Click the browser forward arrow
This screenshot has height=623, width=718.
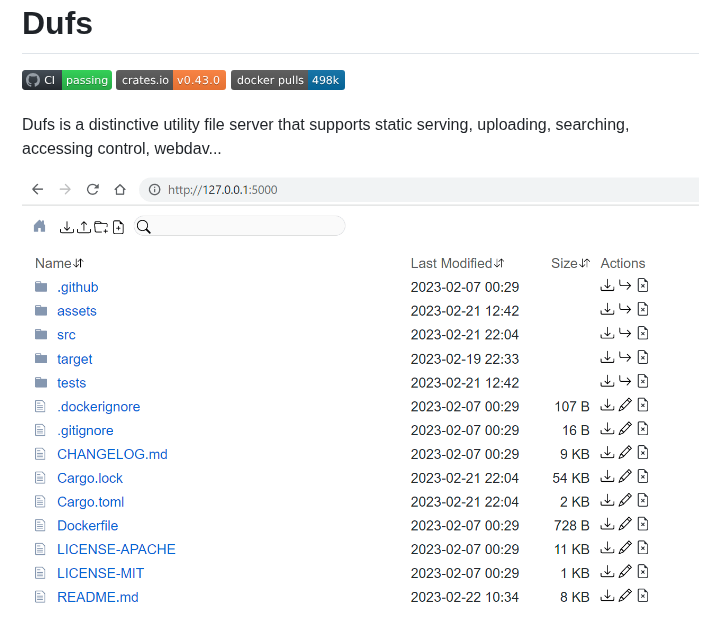coord(65,190)
